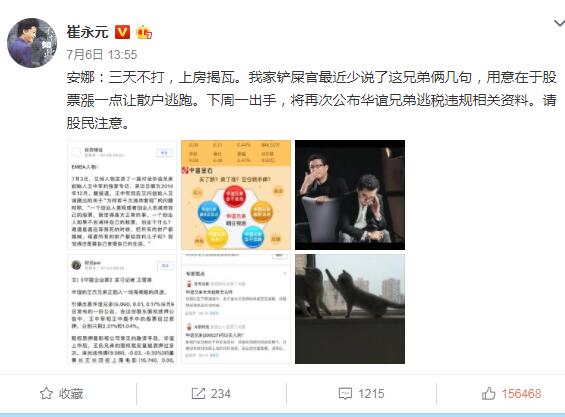Click the crown membership level badge

click(x=144, y=32)
